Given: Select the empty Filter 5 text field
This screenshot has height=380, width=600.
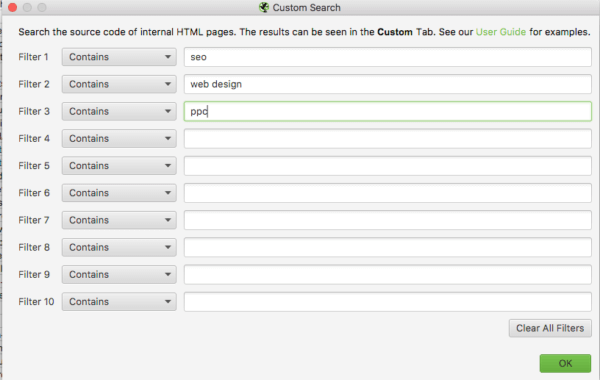Looking at the screenshot, I should click(388, 166).
